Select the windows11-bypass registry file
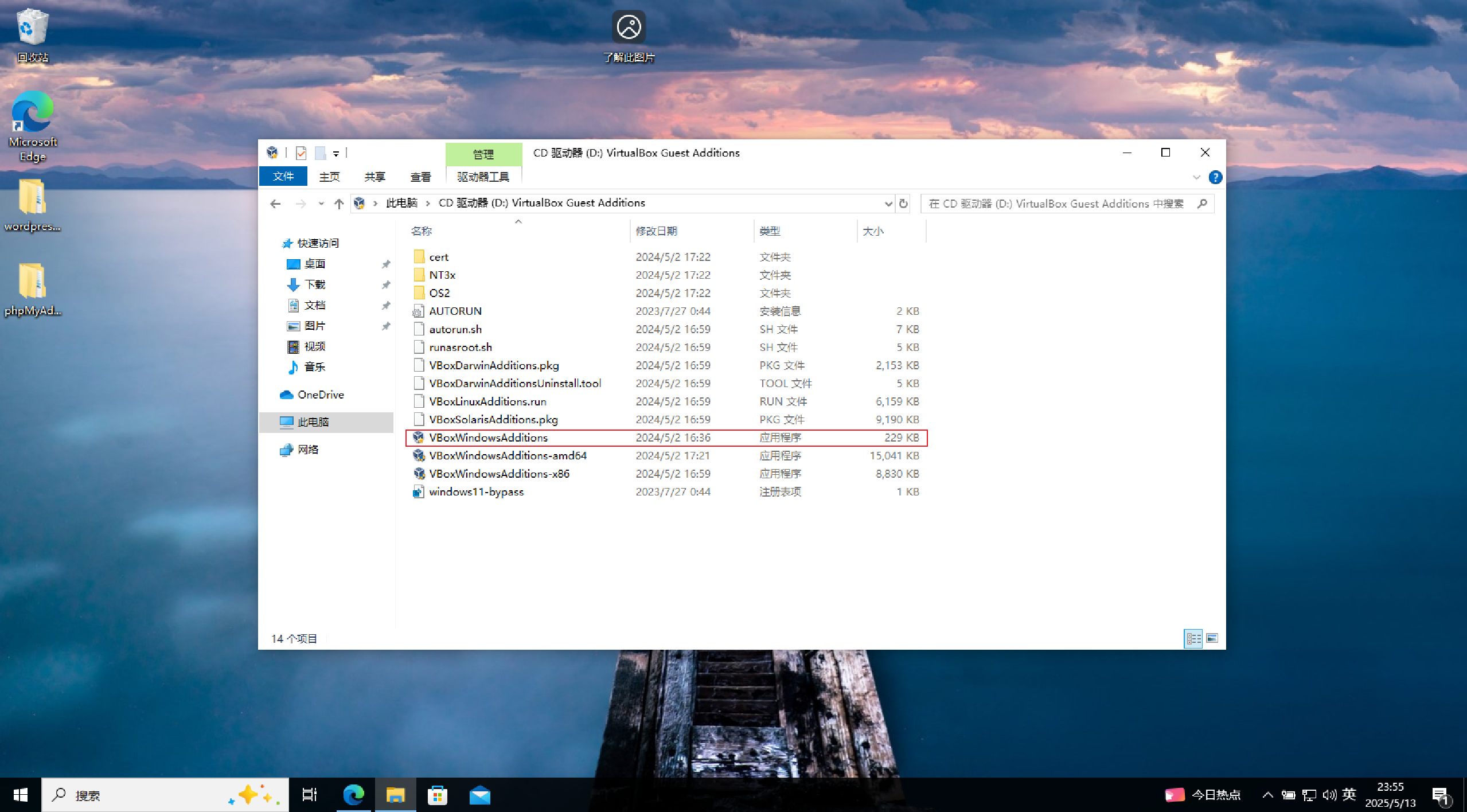 pyautogui.click(x=476, y=491)
